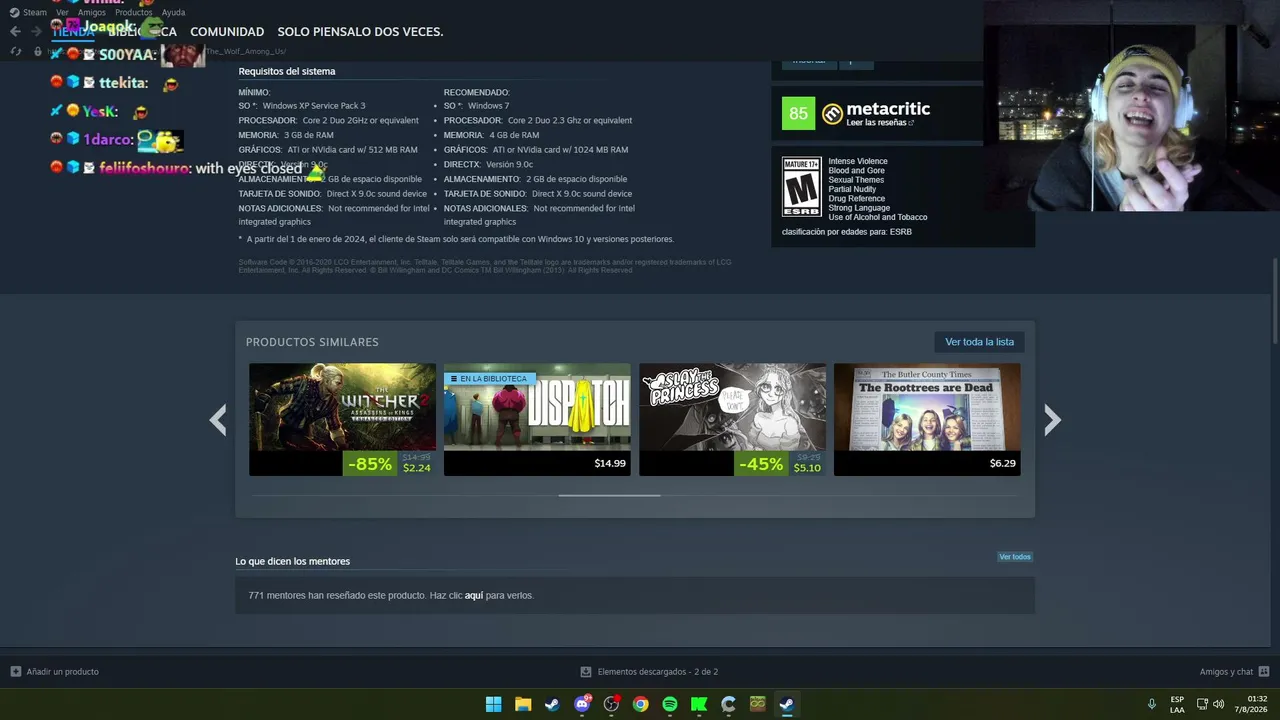Screen dimensions: 1280x720
Task: Click the 'Intense Violence' descriptor text
Action: [858, 161]
